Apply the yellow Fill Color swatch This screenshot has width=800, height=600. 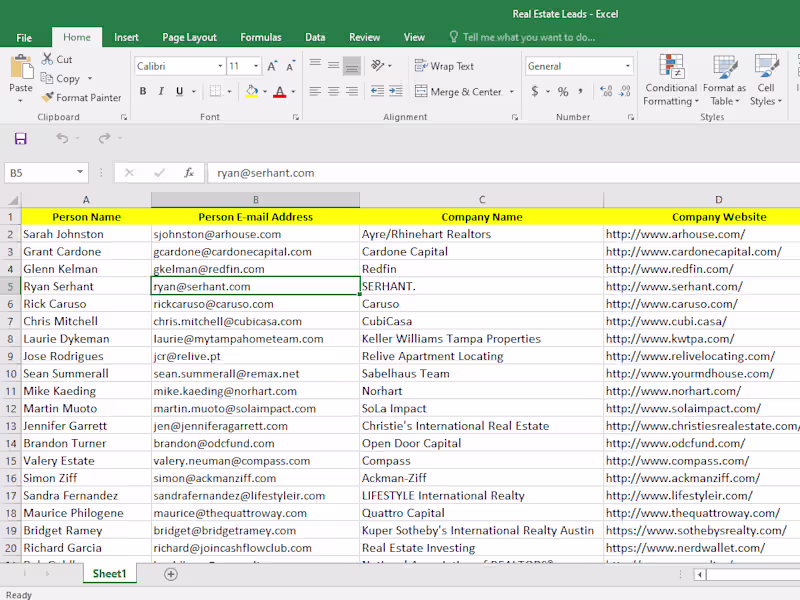coord(251,92)
